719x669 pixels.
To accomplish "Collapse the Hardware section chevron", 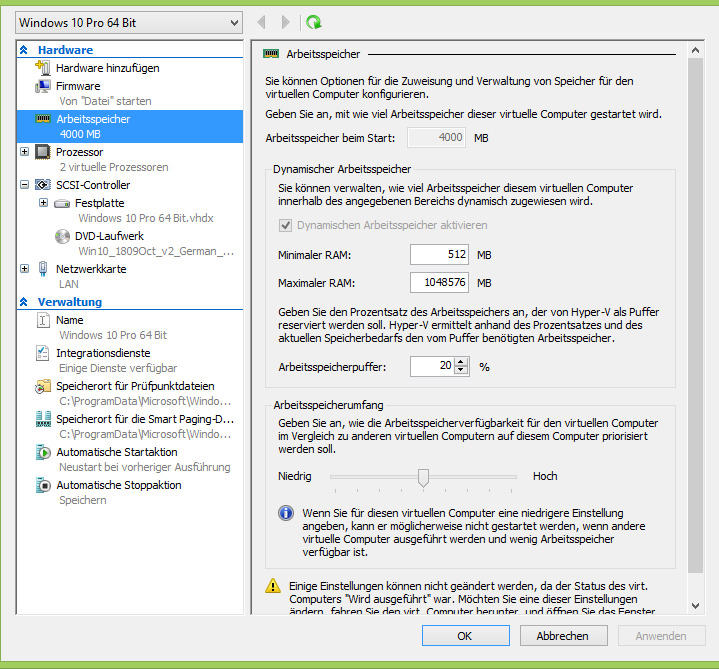I will click(24, 50).
